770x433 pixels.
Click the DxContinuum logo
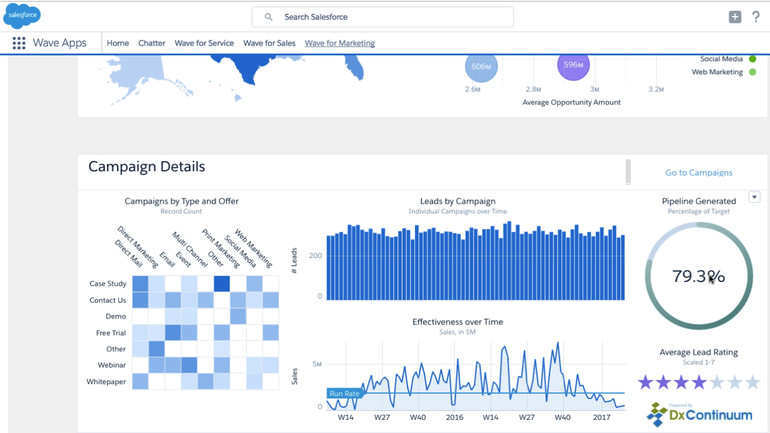pyautogui.click(x=699, y=414)
